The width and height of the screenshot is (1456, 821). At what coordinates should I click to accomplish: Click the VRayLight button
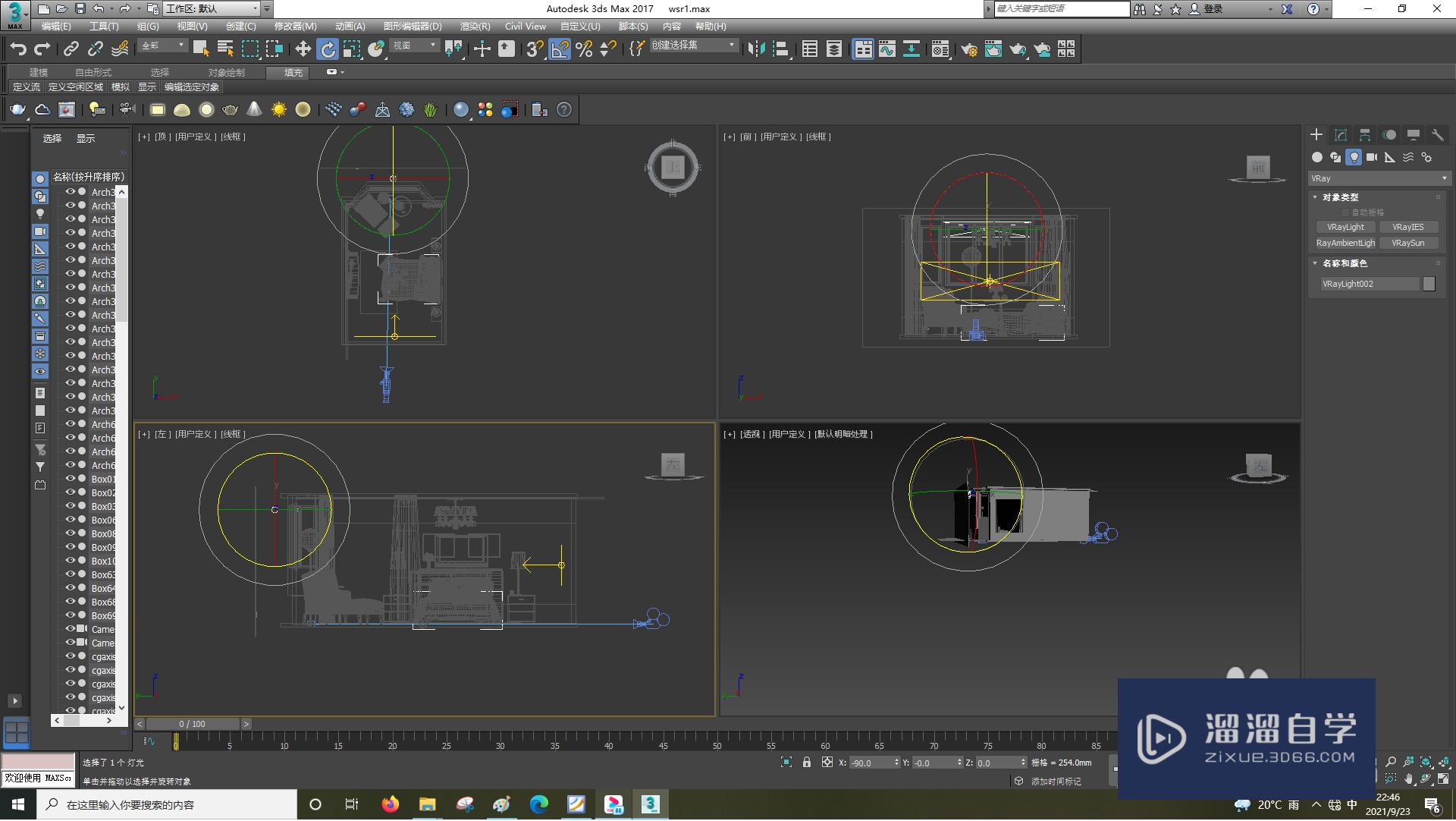tap(1345, 227)
